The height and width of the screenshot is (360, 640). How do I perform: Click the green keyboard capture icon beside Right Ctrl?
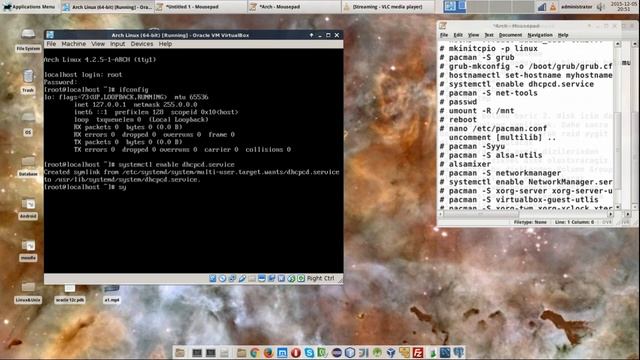[x=301, y=278]
